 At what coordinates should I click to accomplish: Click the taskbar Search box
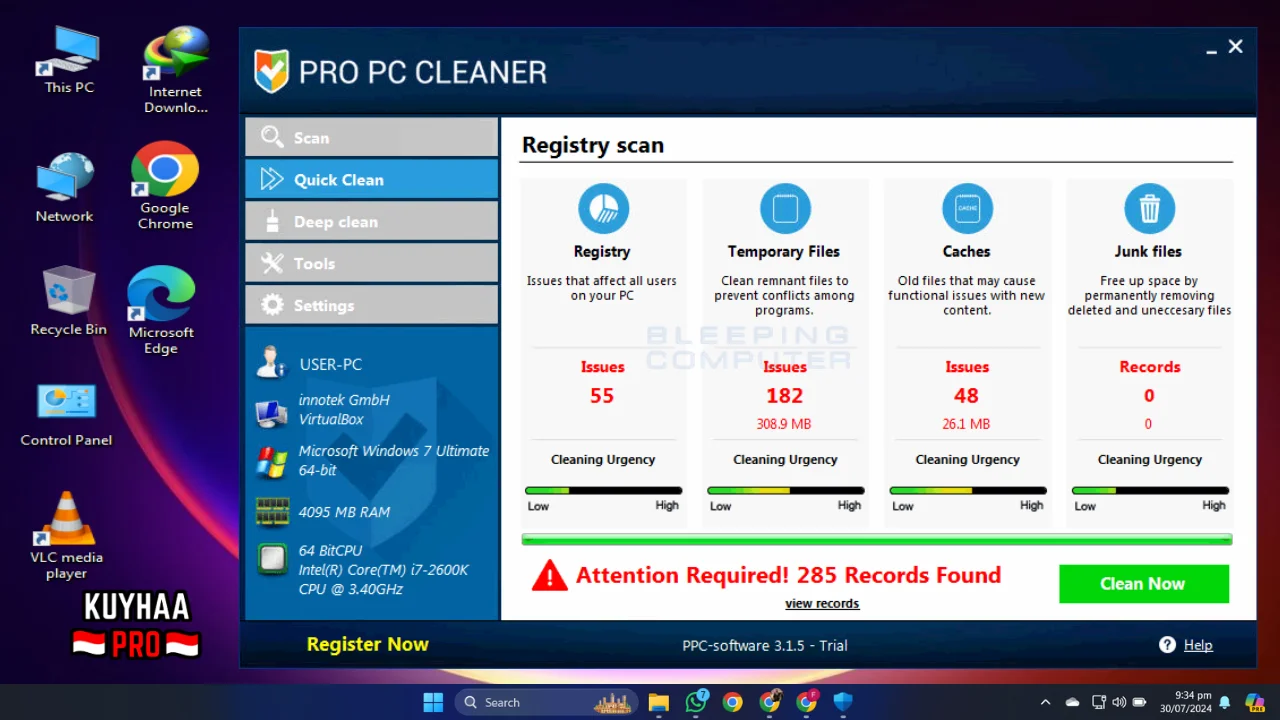tap(546, 702)
